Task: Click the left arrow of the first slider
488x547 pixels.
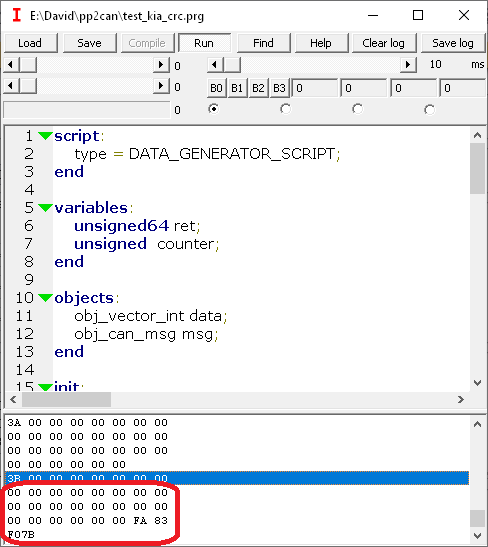Action: [11, 65]
